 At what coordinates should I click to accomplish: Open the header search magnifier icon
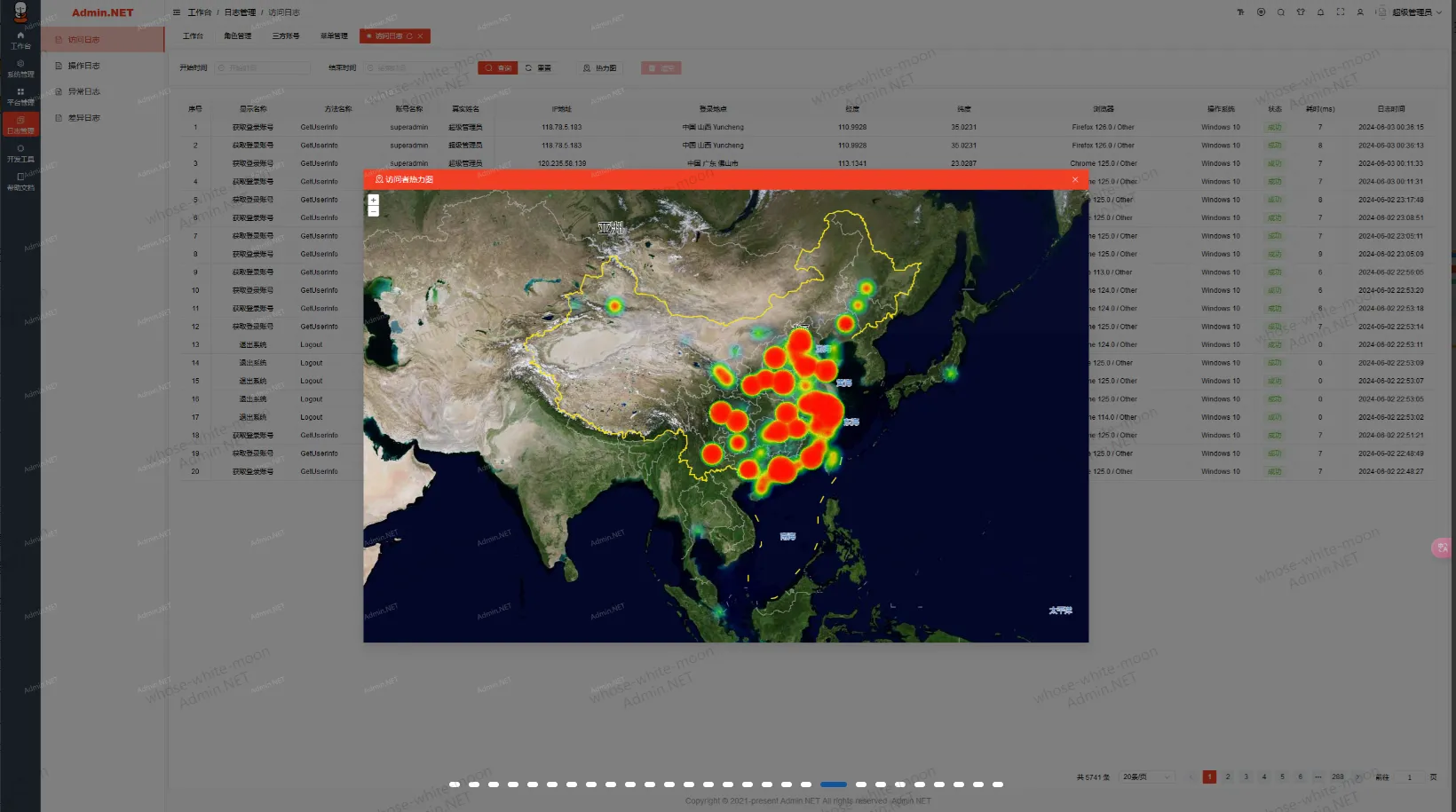pyautogui.click(x=1280, y=12)
